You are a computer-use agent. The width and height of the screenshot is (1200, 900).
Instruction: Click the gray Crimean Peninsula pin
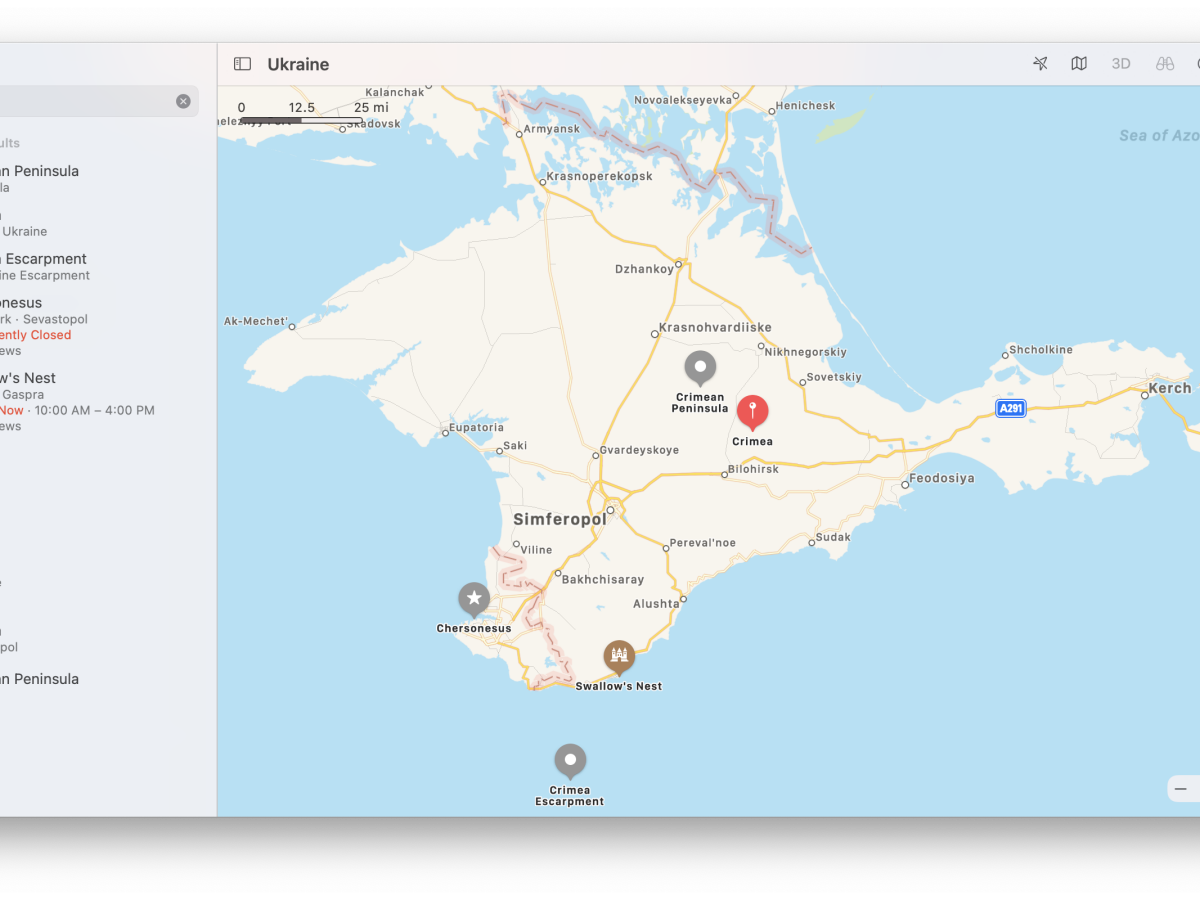700,367
